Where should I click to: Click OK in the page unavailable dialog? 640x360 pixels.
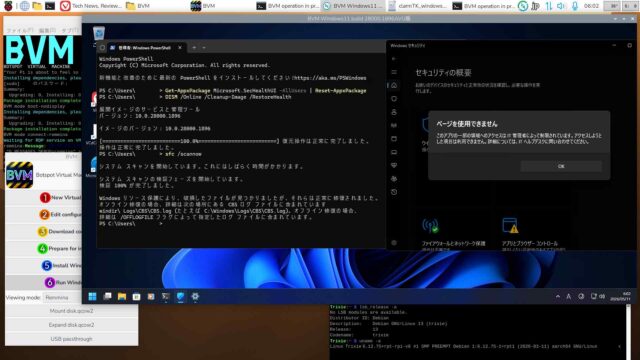(x=561, y=166)
